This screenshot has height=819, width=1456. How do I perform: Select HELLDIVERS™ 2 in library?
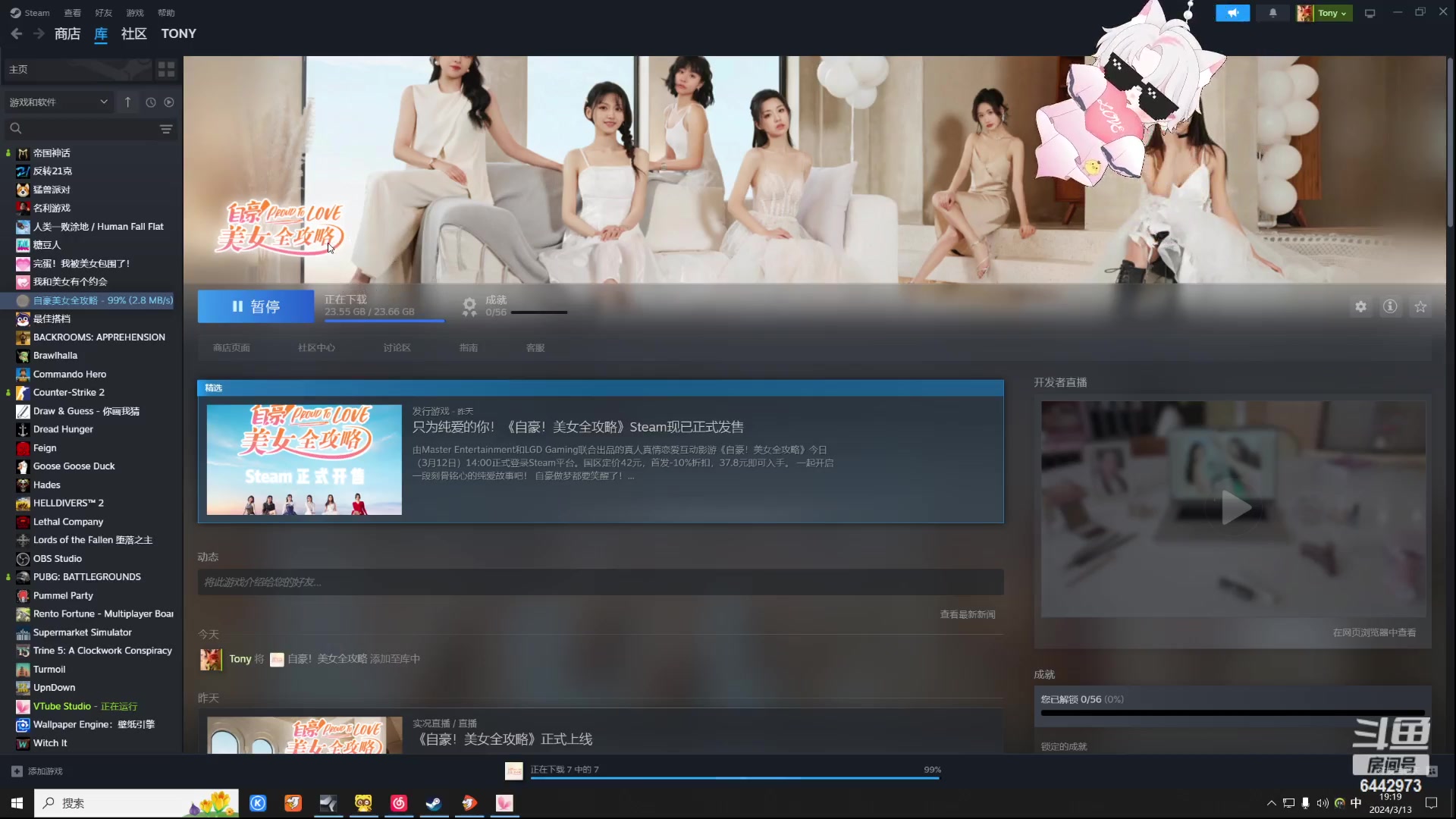(x=68, y=503)
